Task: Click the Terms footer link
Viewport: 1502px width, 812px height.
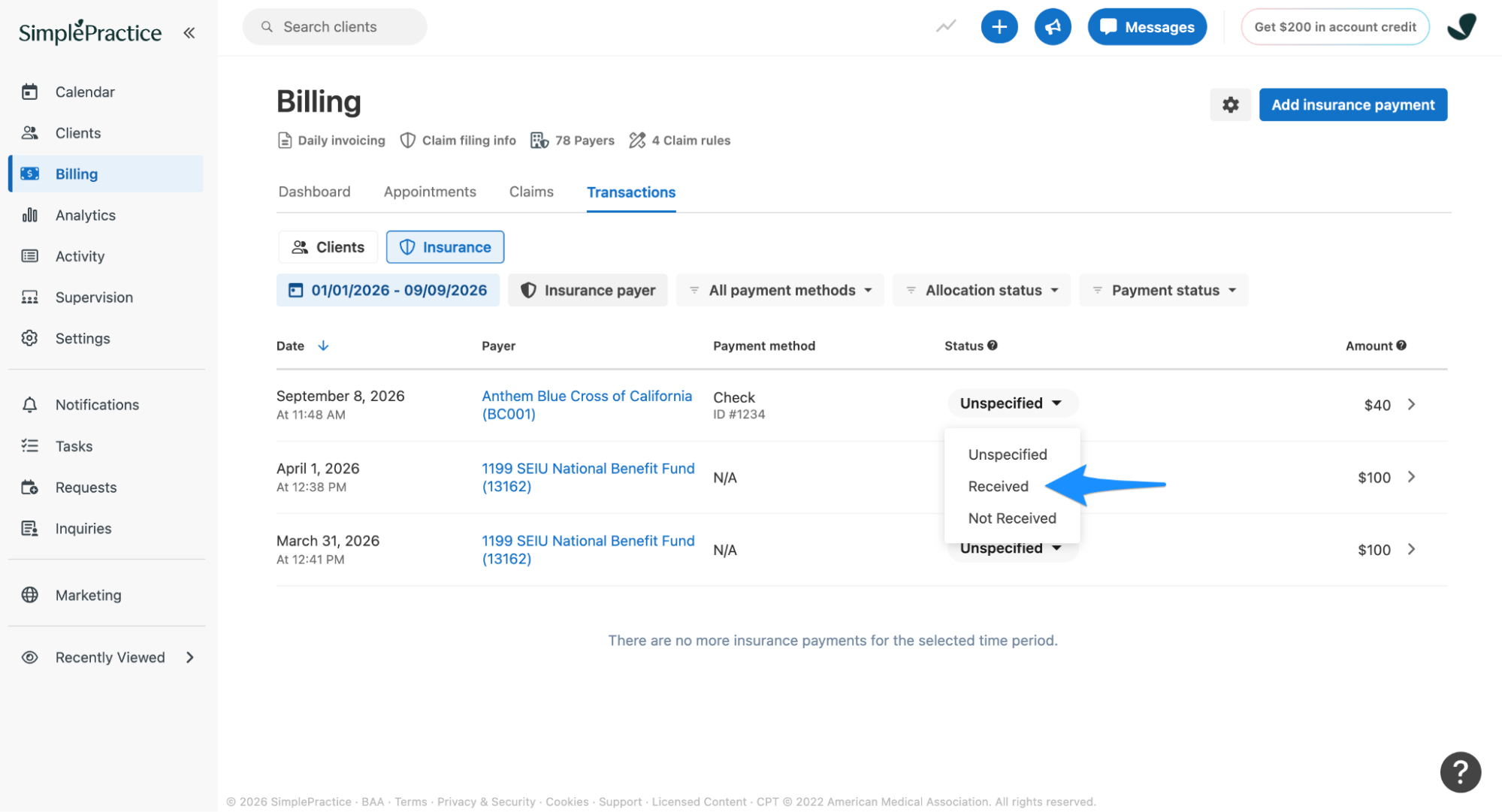Action: (410, 801)
